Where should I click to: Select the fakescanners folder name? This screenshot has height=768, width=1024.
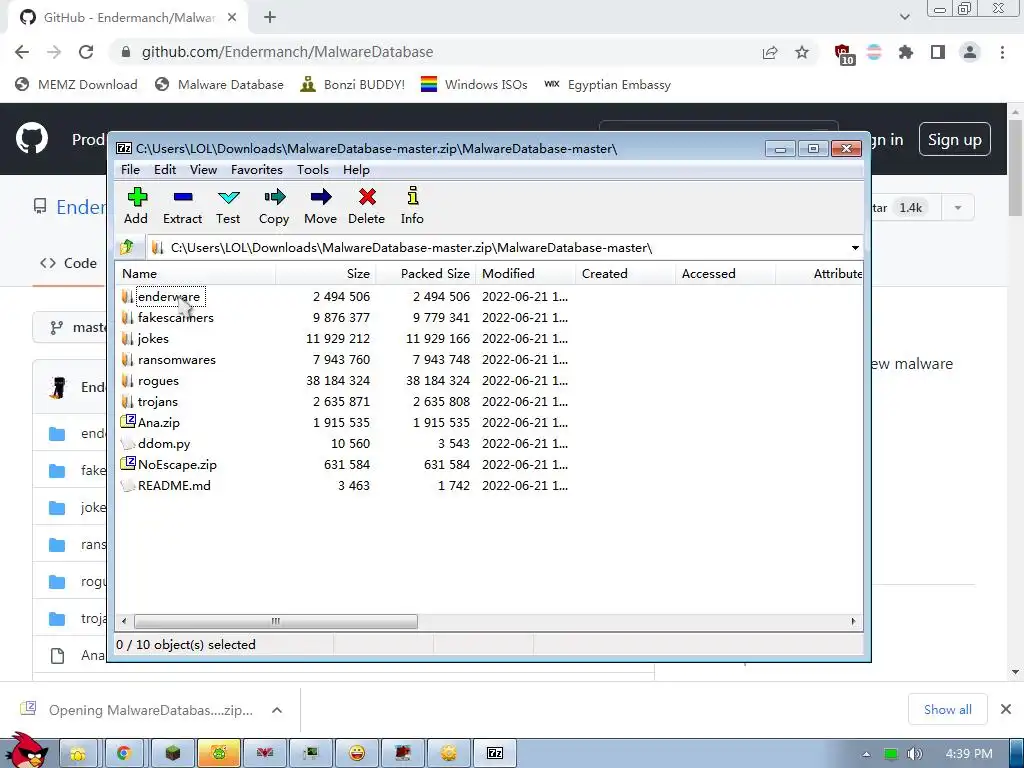[176, 317]
